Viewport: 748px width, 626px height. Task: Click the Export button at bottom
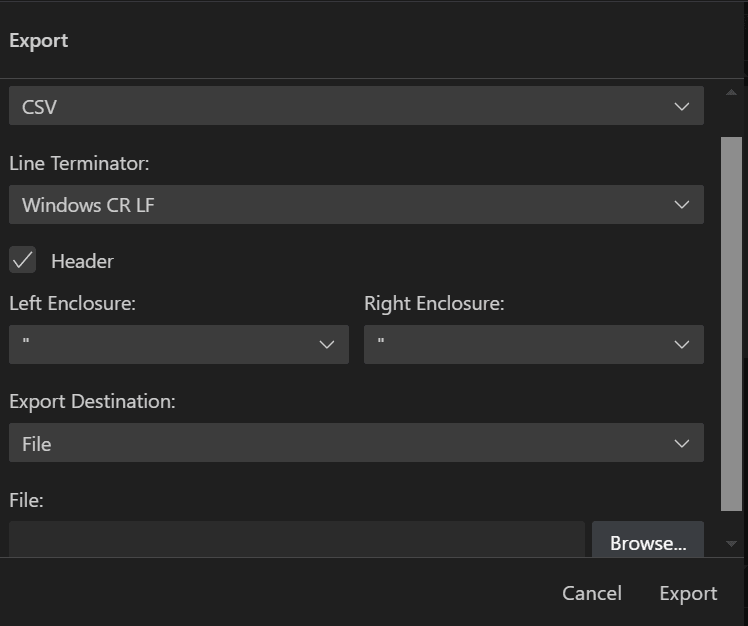688,593
